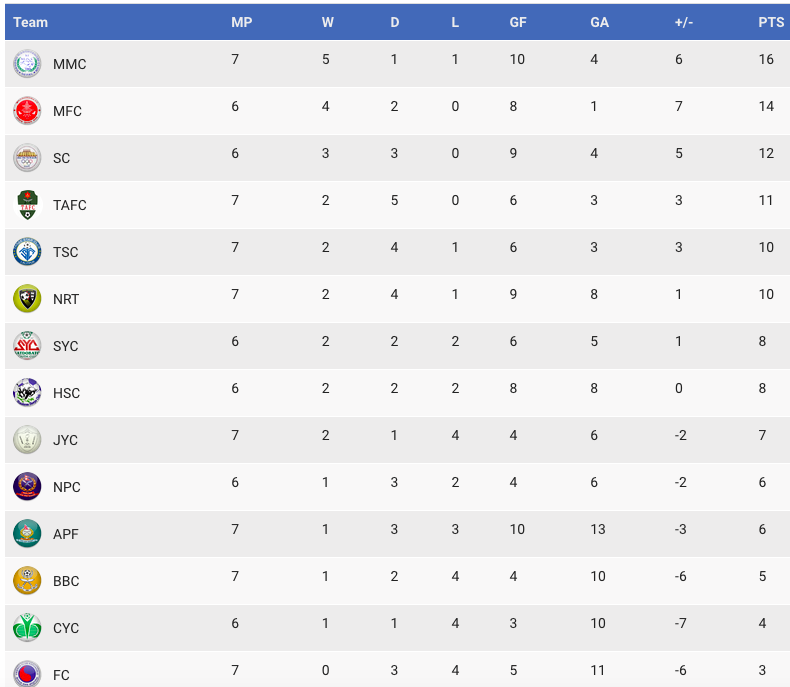Sort table by PTS column header

point(771,22)
